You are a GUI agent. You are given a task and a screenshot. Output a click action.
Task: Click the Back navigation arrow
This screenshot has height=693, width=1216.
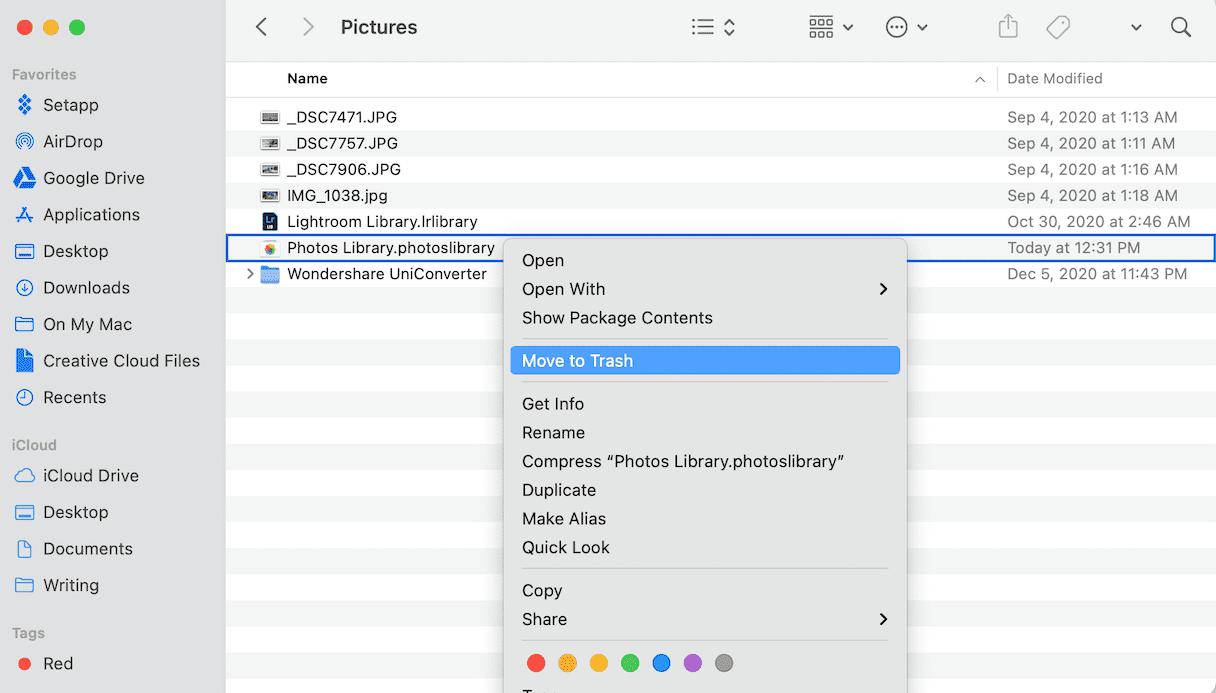[x=262, y=27]
